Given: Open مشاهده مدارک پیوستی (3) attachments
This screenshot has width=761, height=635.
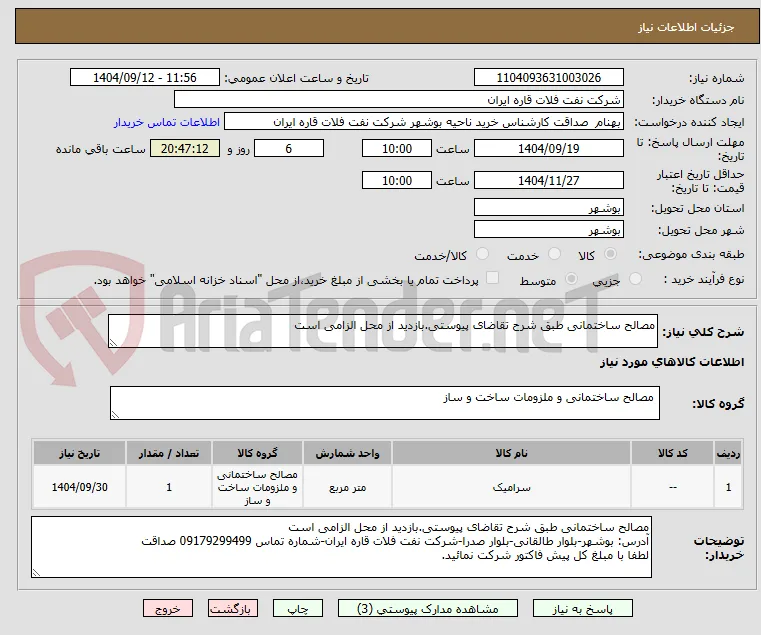Looking at the screenshot, I should [x=428, y=608].
